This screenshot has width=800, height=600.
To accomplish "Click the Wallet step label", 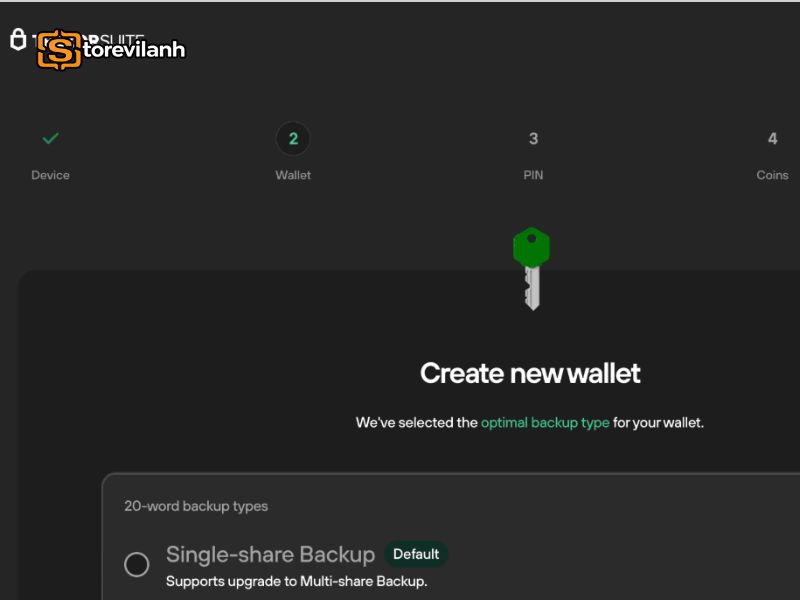I will point(293,175).
